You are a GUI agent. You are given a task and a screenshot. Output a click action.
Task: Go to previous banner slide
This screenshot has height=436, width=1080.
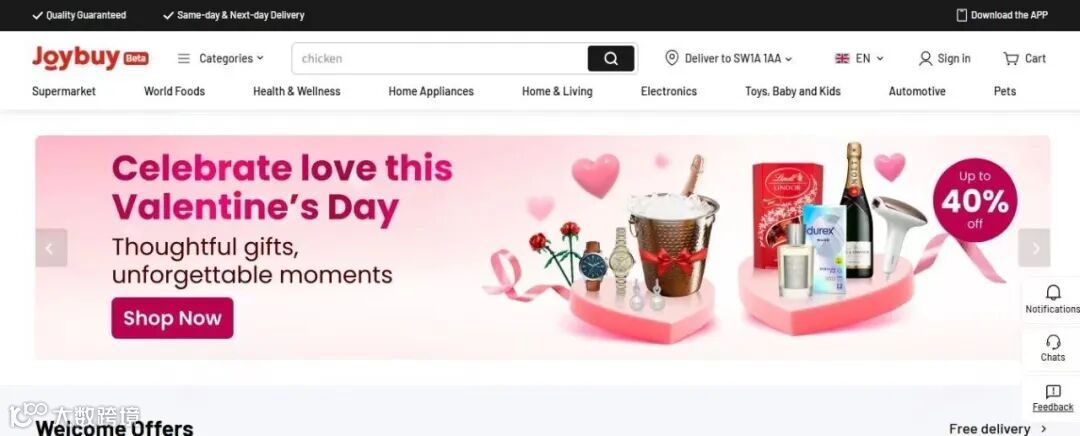click(51, 248)
